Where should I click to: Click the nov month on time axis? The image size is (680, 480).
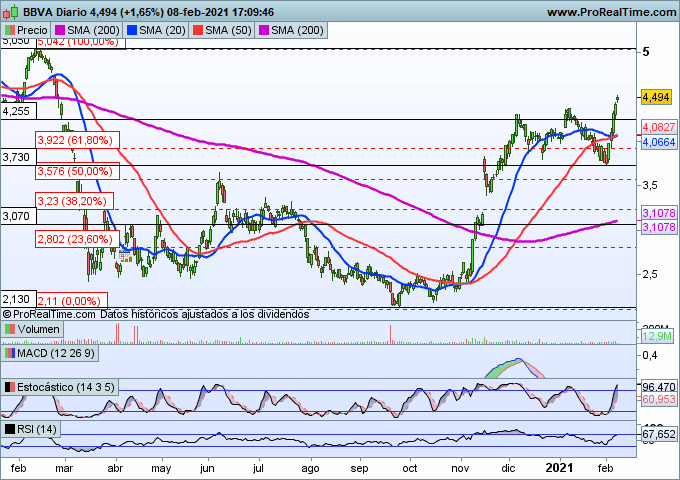click(460, 469)
